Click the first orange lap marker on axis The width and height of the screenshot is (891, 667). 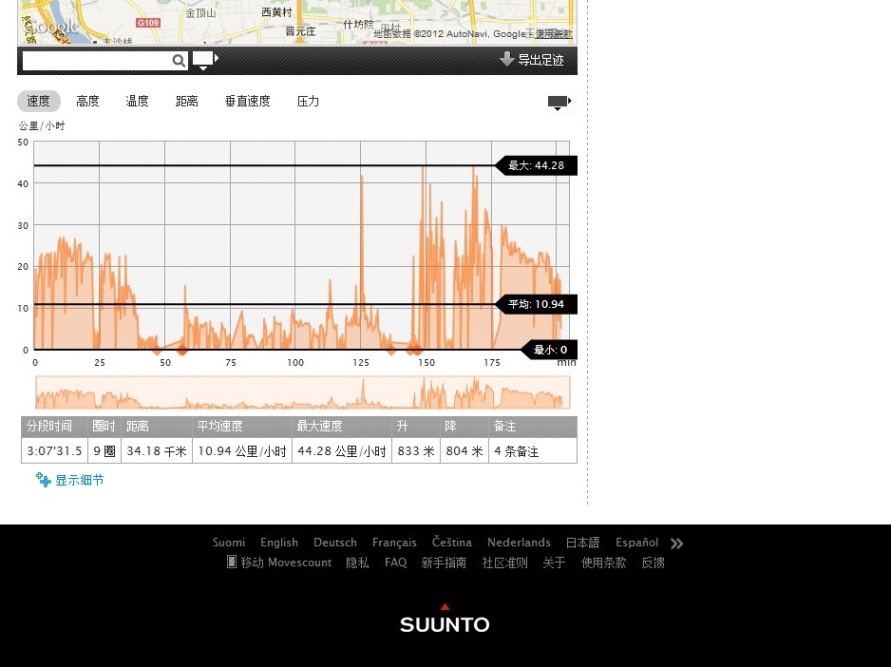(156, 350)
